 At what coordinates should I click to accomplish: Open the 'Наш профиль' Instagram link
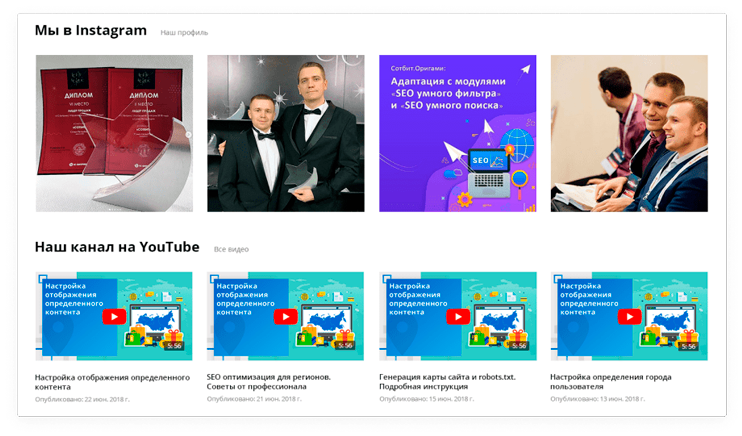click(184, 33)
